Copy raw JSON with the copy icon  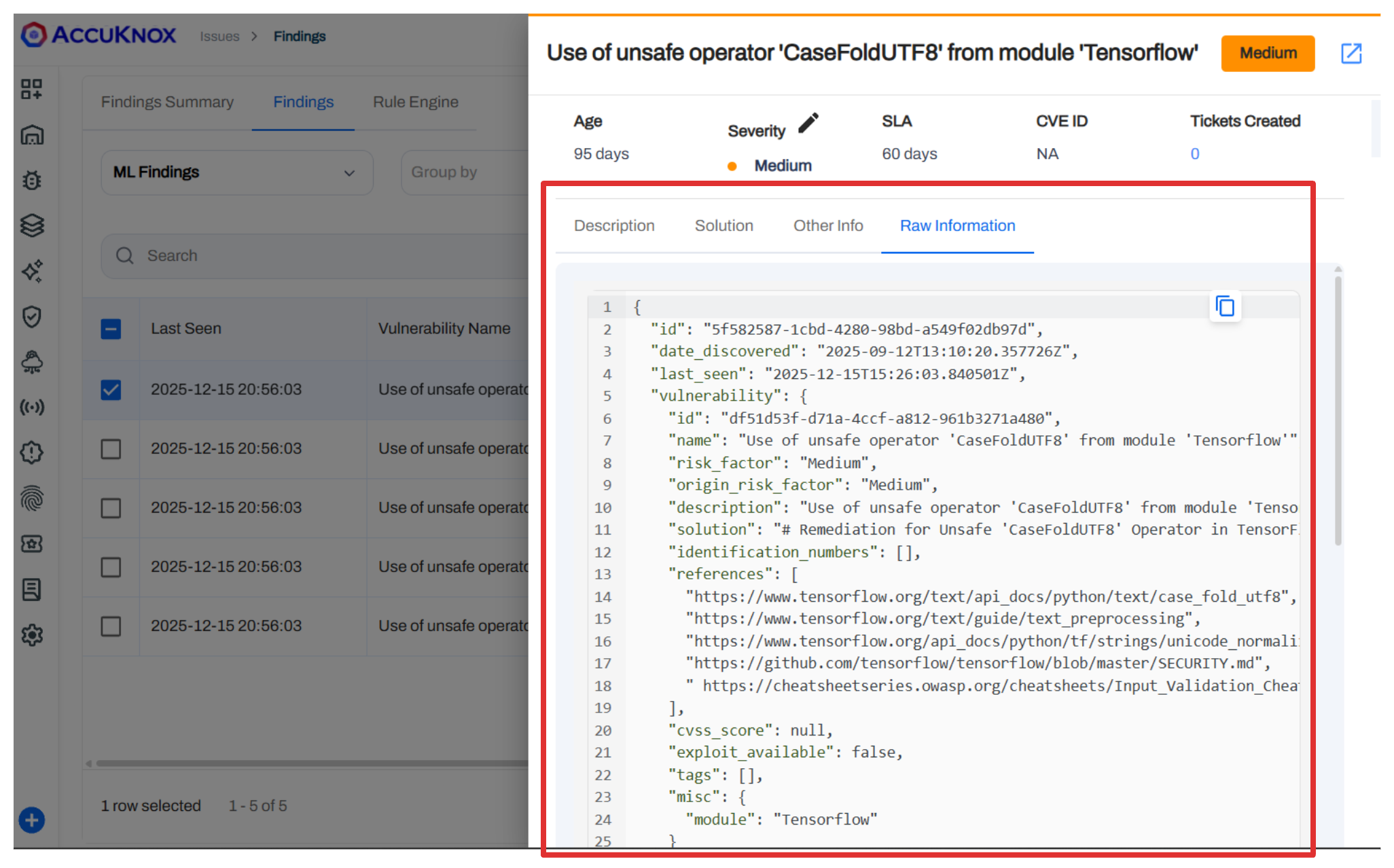pyautogui.click(x=1225, y=307)
